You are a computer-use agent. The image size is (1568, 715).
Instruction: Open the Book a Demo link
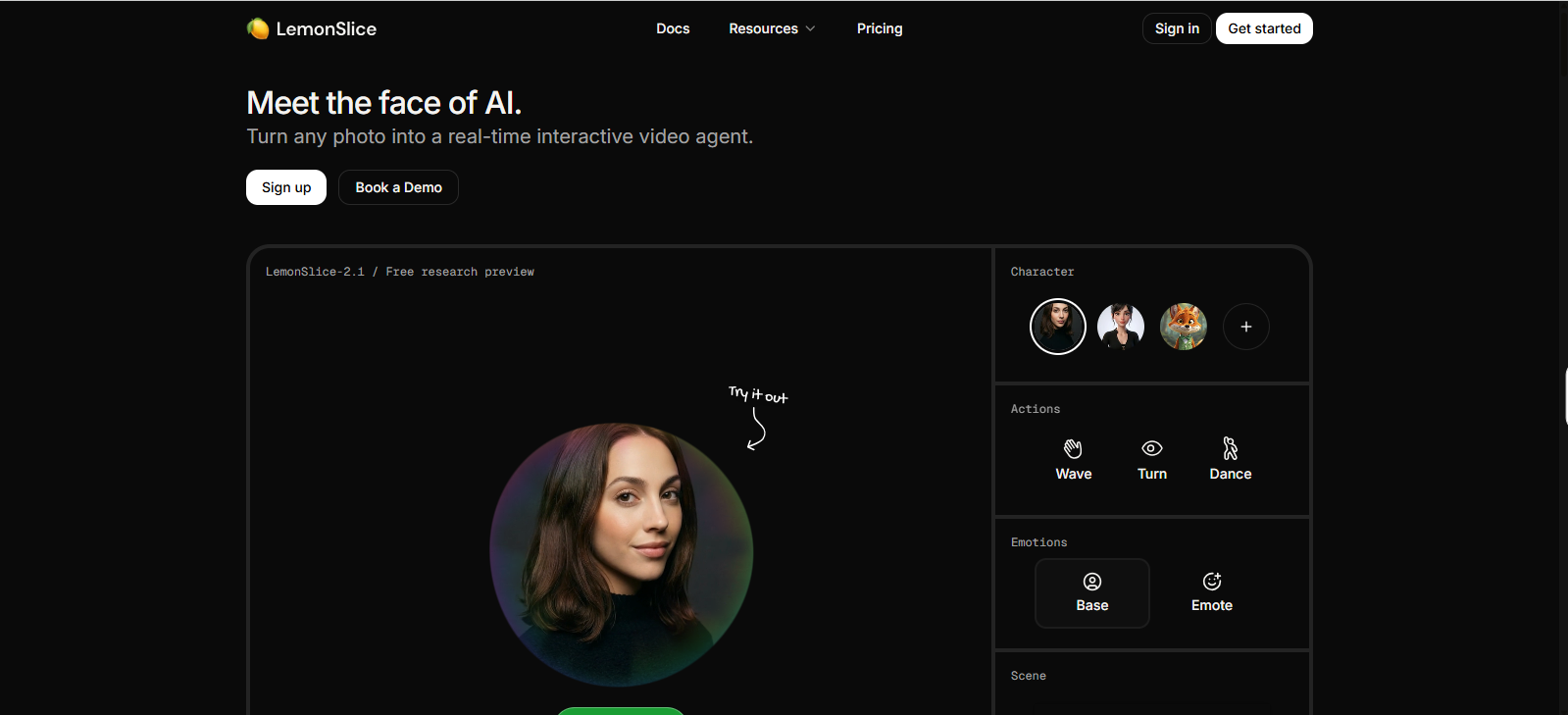[398, 187]
